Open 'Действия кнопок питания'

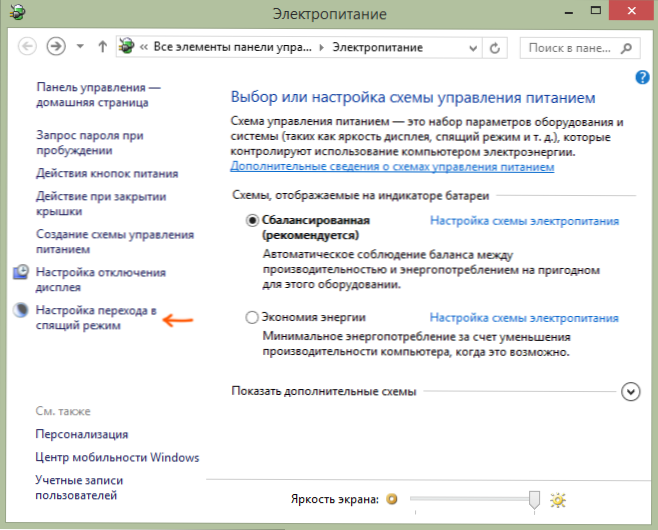pyautogui.click(x=107, y=173)
